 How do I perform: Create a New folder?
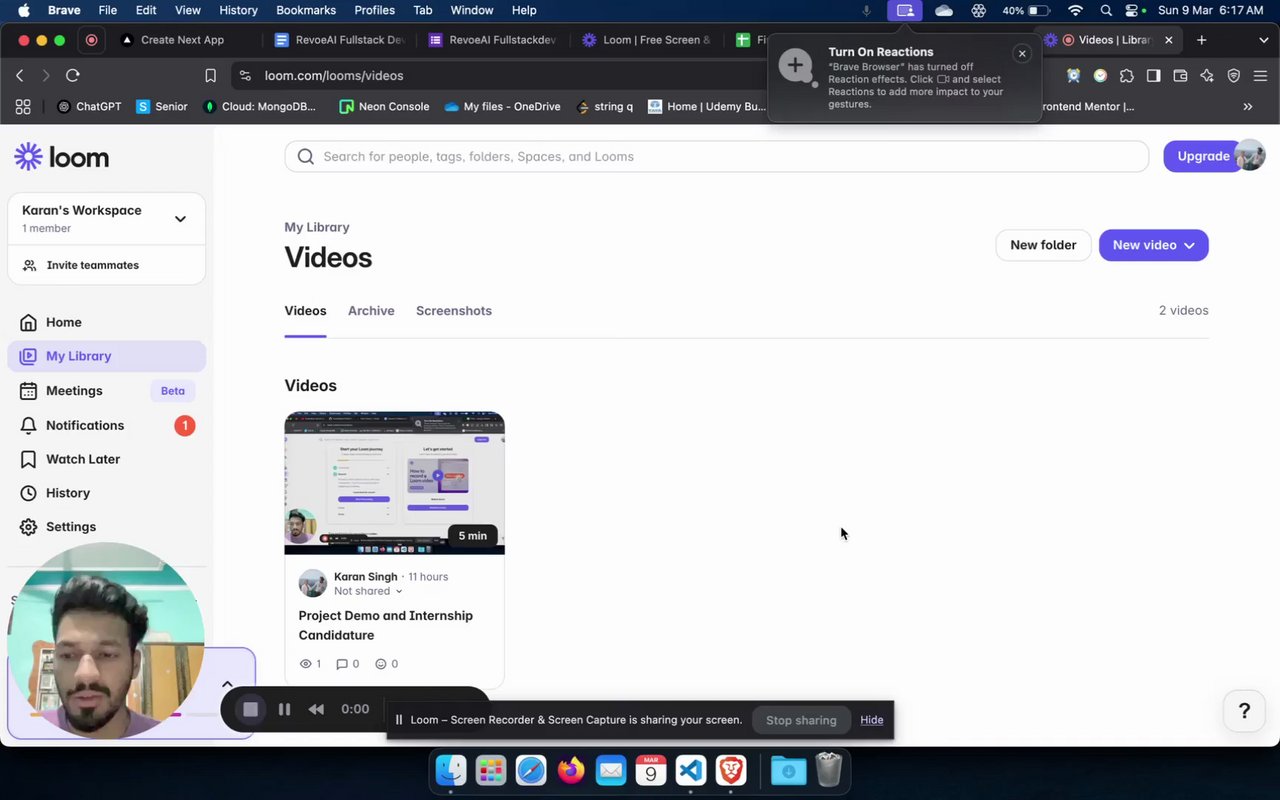[x=1043, y=245]
